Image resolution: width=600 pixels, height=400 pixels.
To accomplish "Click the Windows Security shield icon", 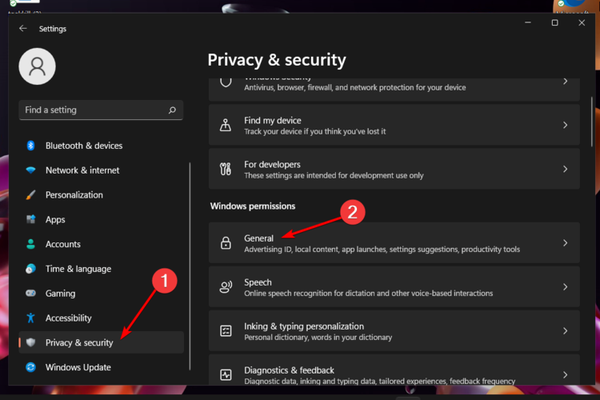I will (226, 82).
